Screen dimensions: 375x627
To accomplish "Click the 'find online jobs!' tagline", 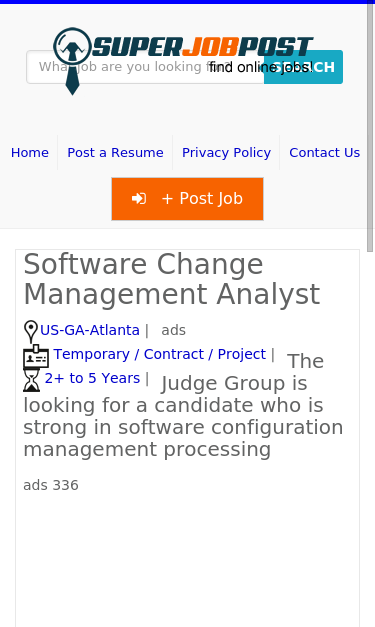I will coord(261,67).
